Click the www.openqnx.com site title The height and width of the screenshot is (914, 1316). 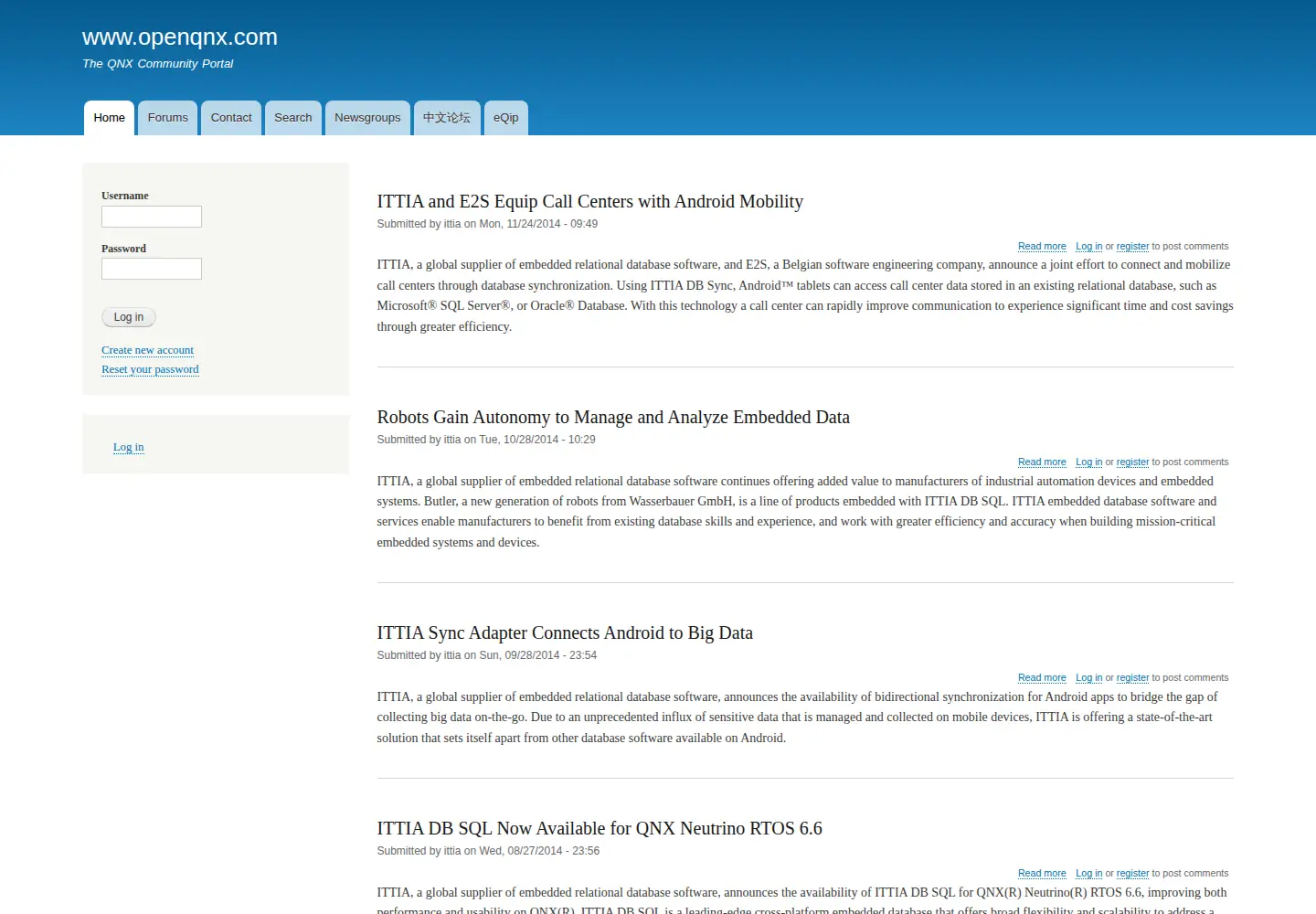click(x=180, y=37)
